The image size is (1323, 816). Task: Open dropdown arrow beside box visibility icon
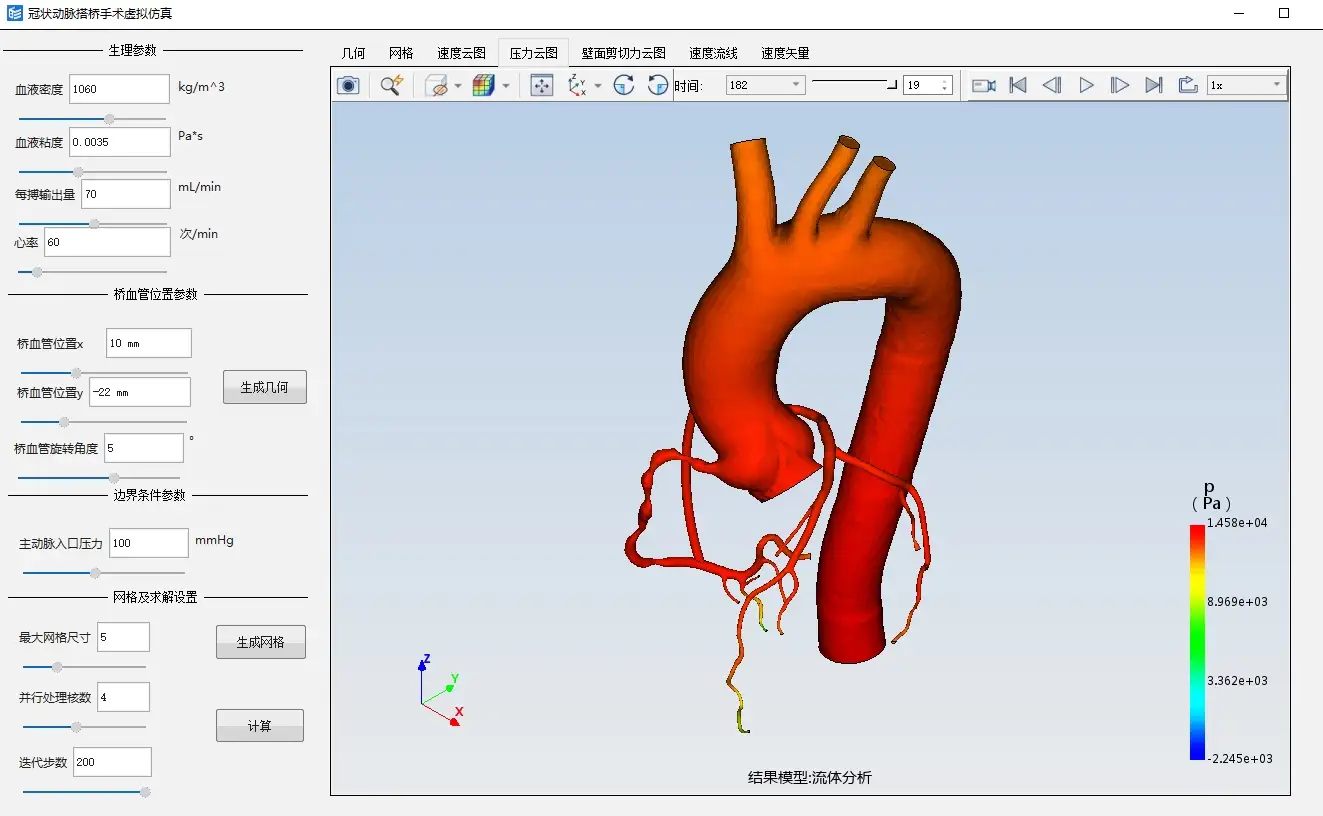click(458, 86)
